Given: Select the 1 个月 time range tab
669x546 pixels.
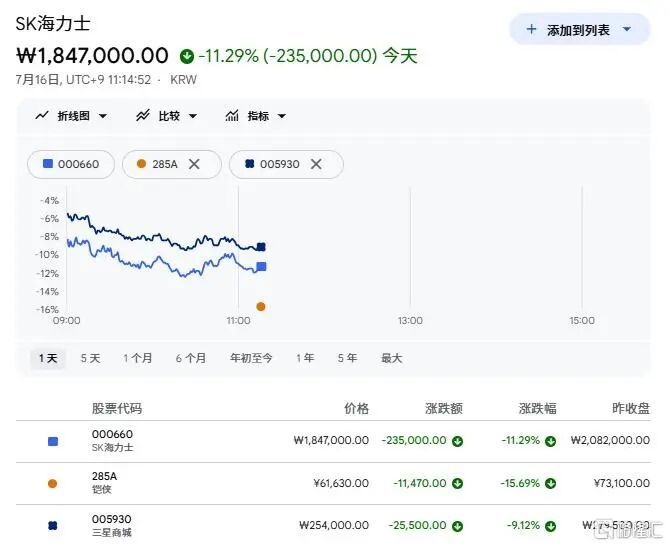Looking at the screenshot, I should [x=137, y=358].
